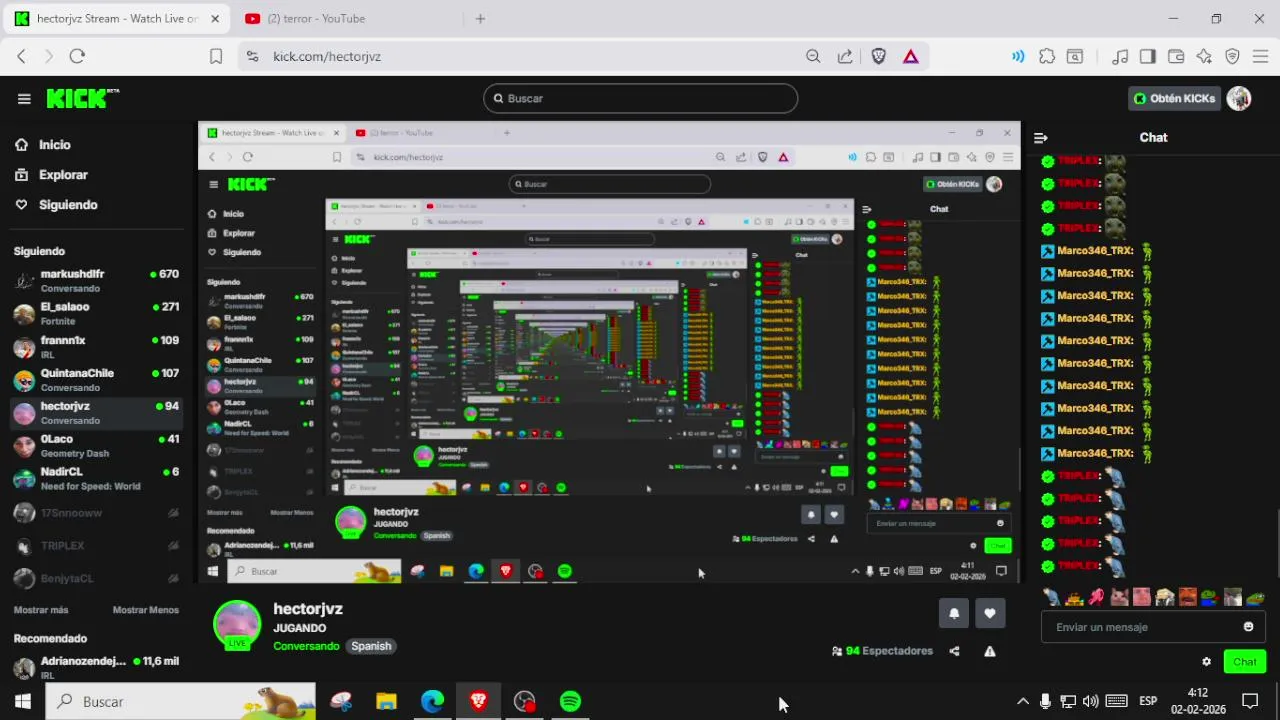The image size is (1280, 720).
Task: Show the browser sidebar panel
Action: tap(1148, 57)
